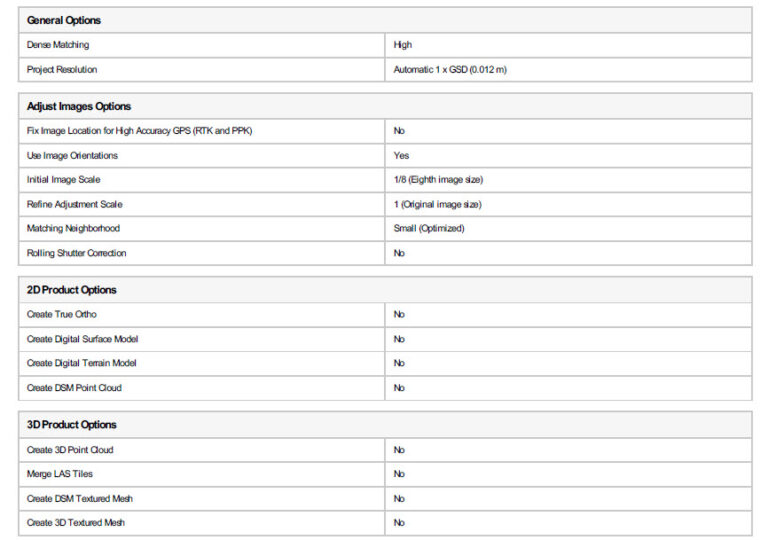The height and width of the screenshot is (540, 768).
Task: Click the Create 3D Textured Mesh label
Action: pyautogui.click(x=76, y=523)
